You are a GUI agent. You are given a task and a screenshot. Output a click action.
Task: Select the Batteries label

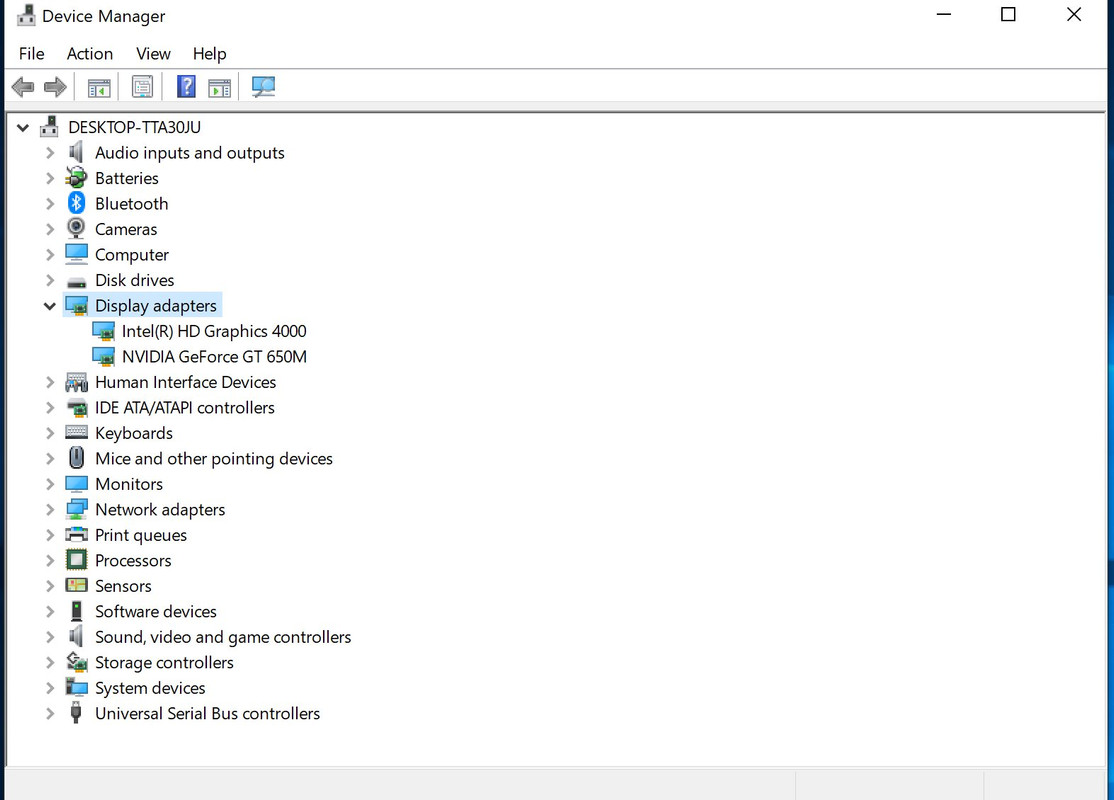click(126, 178)
